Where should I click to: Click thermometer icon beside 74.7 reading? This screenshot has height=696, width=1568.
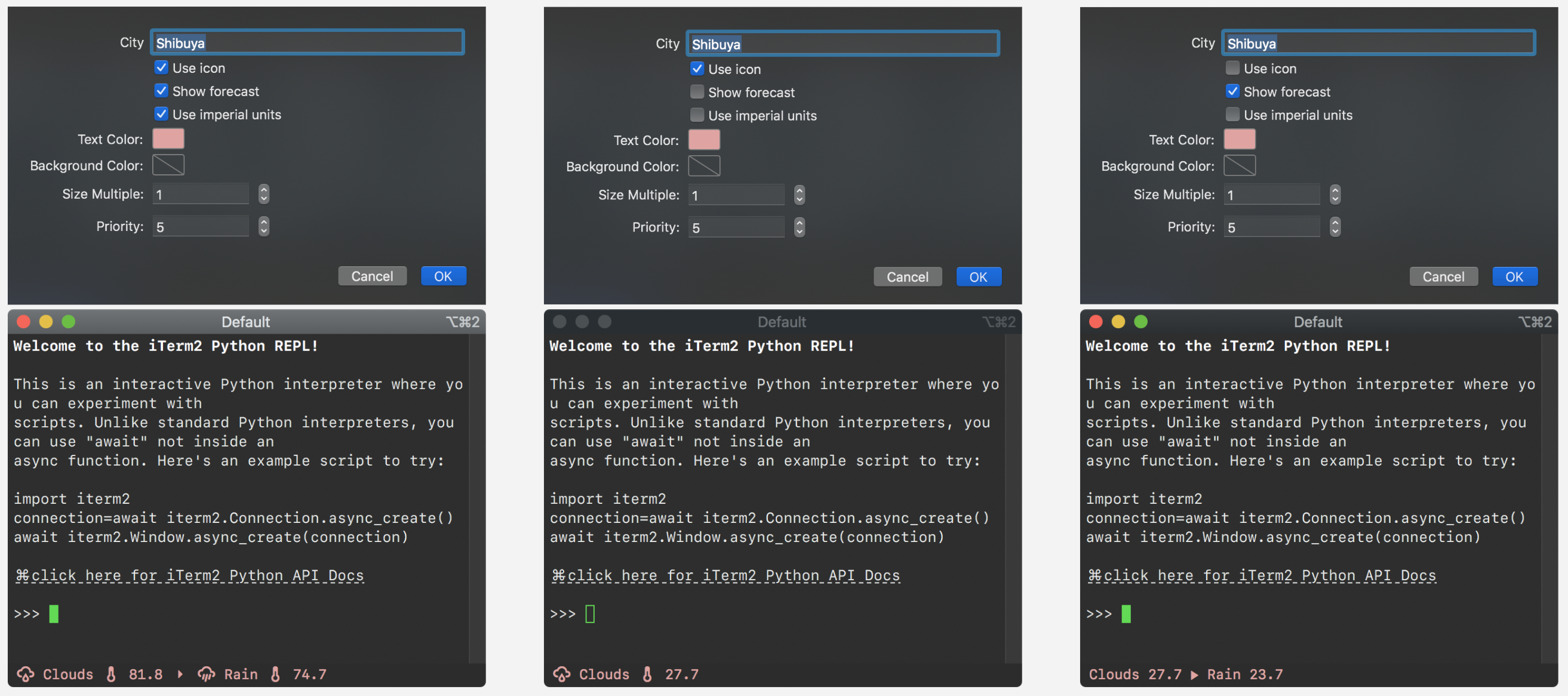(276, 674)
